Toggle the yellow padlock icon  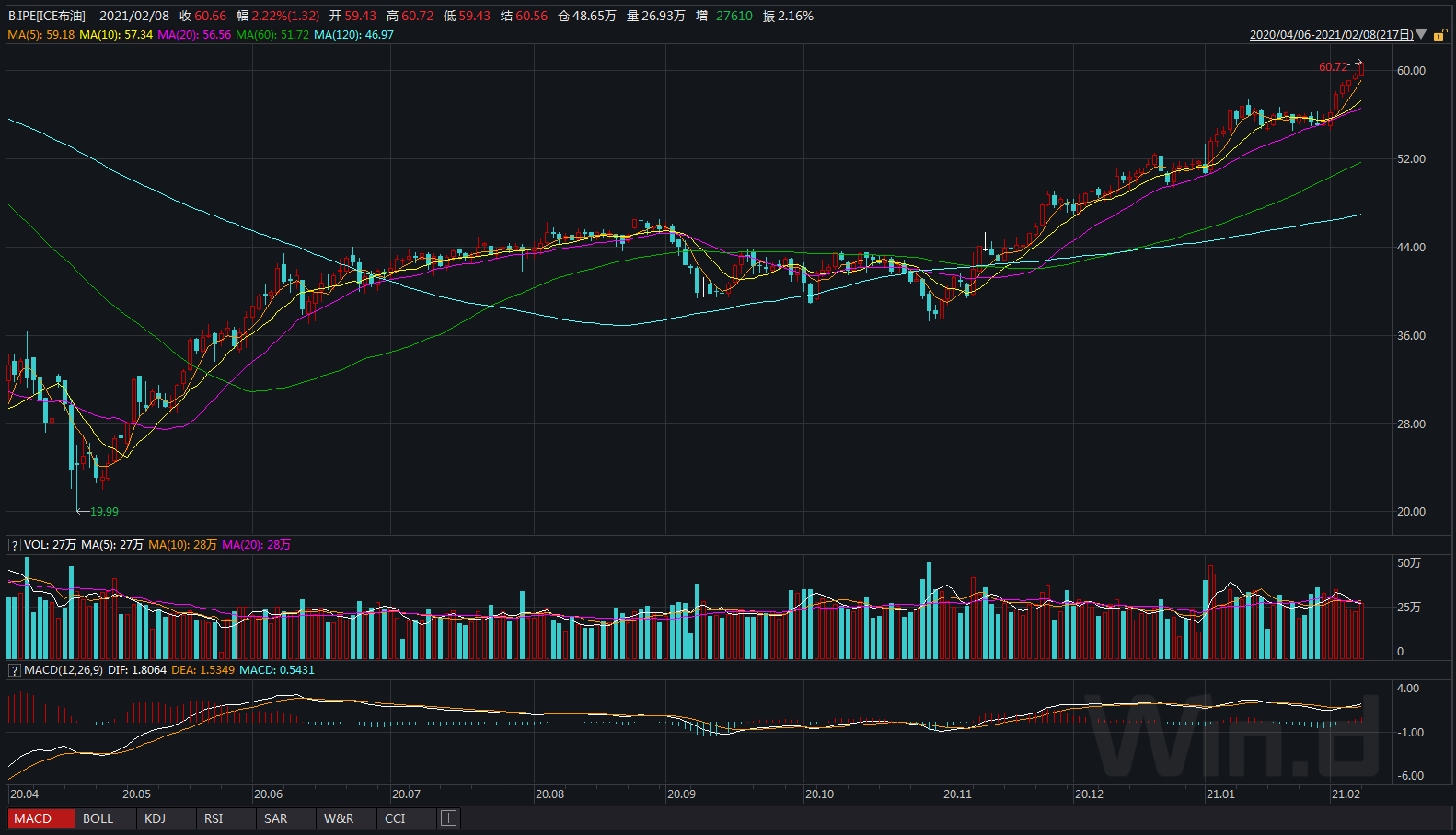pos(1439,35)
